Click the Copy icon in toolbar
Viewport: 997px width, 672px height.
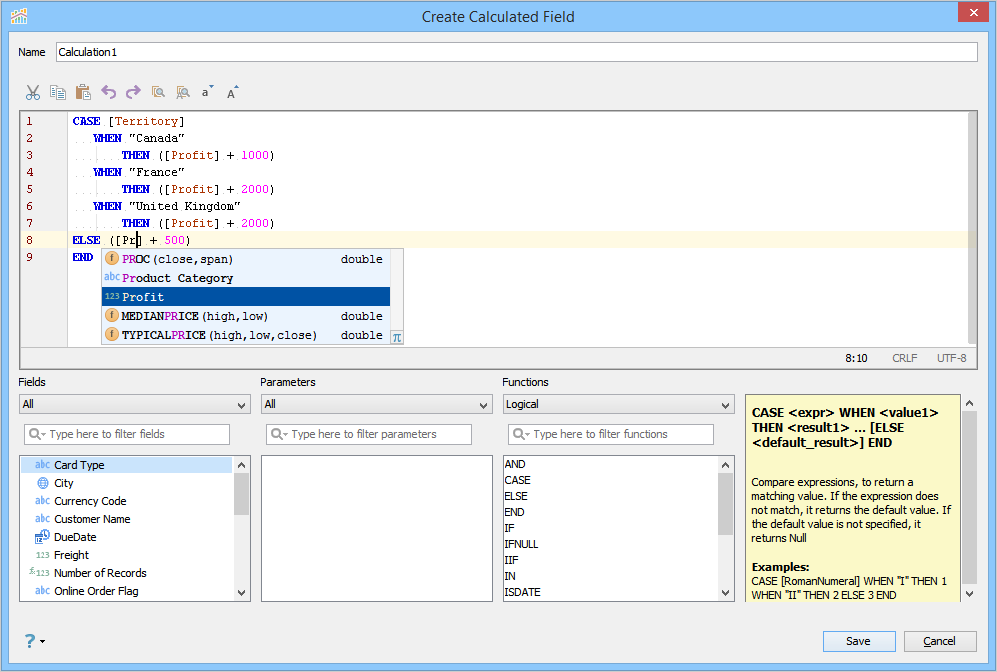click(58, 92)
